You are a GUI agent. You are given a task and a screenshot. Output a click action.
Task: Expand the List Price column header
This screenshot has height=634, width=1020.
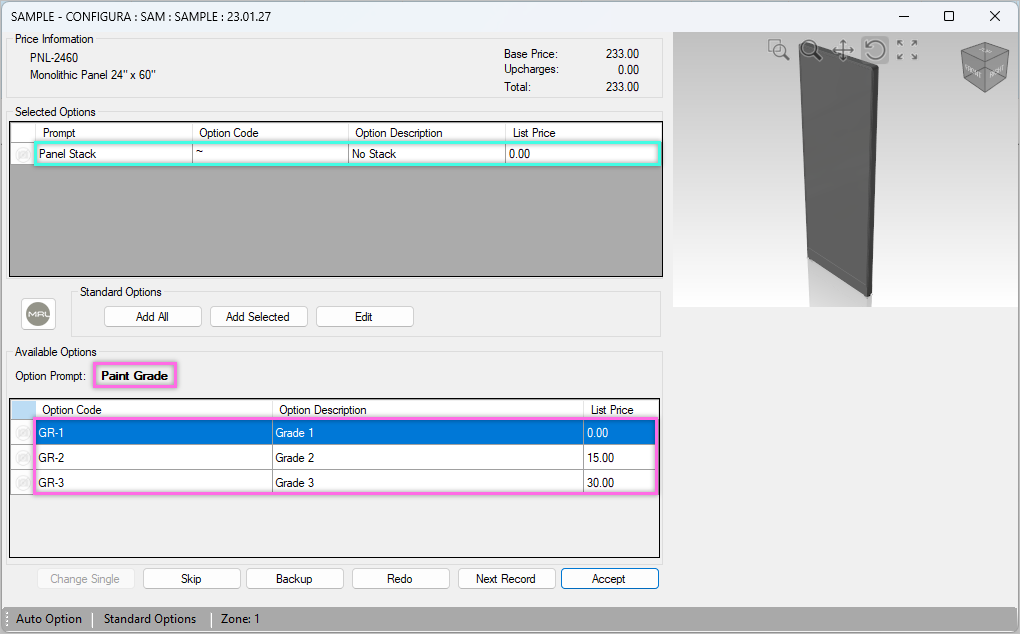618,409
